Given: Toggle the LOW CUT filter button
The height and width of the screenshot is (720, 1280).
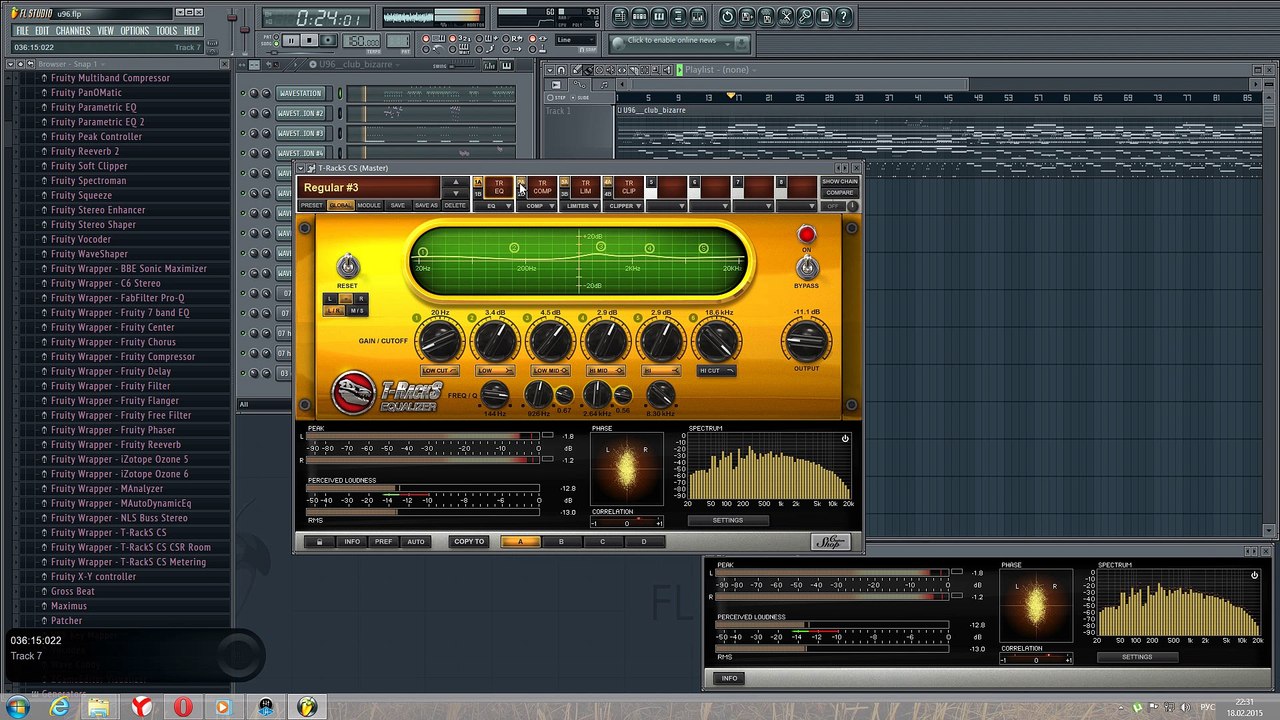Looking at the screenshot, I should point(439,371).
